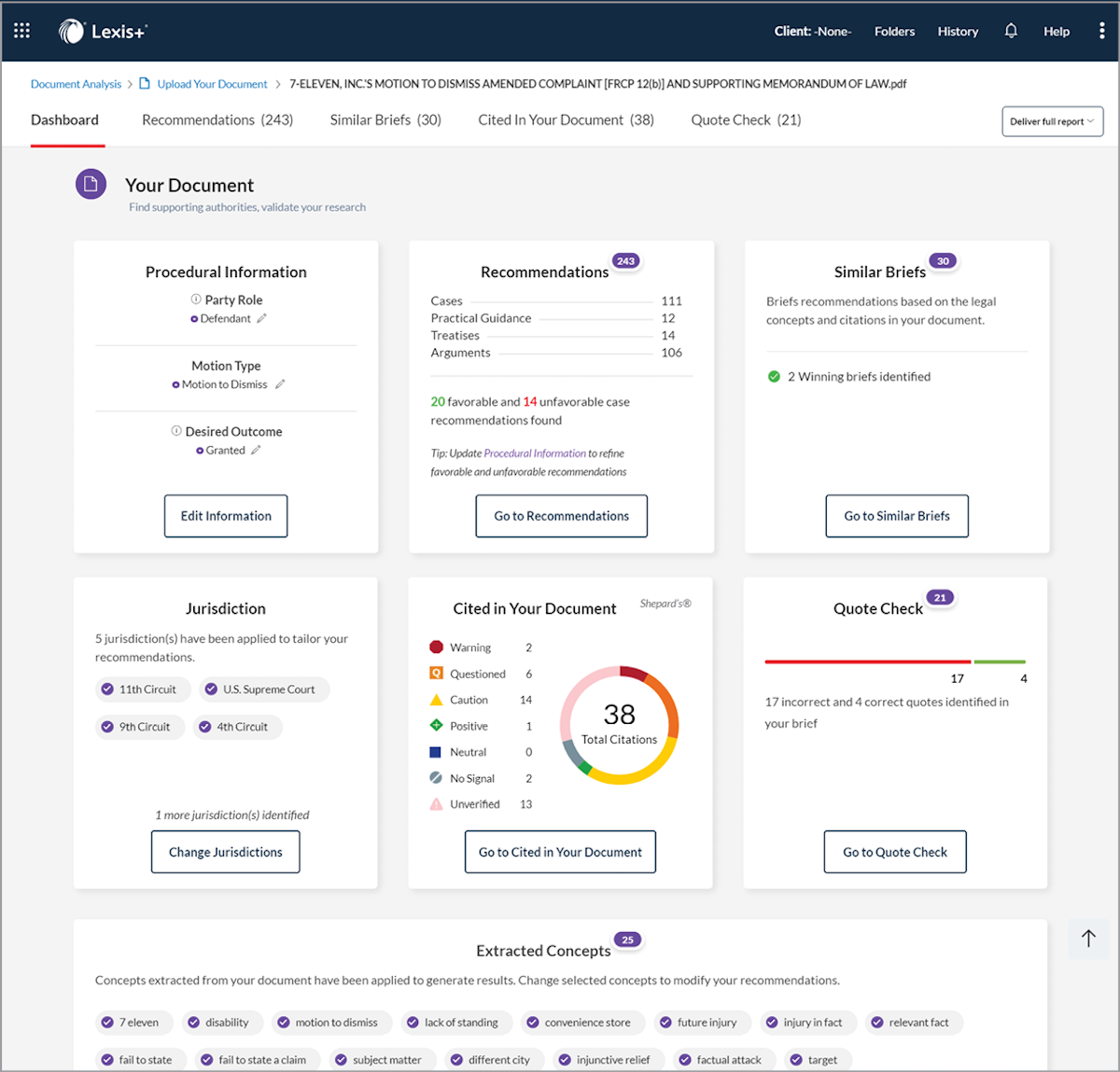The image size is (1120, 1072).
Task: Open notifications bell icon
Action: [1011, 31]
